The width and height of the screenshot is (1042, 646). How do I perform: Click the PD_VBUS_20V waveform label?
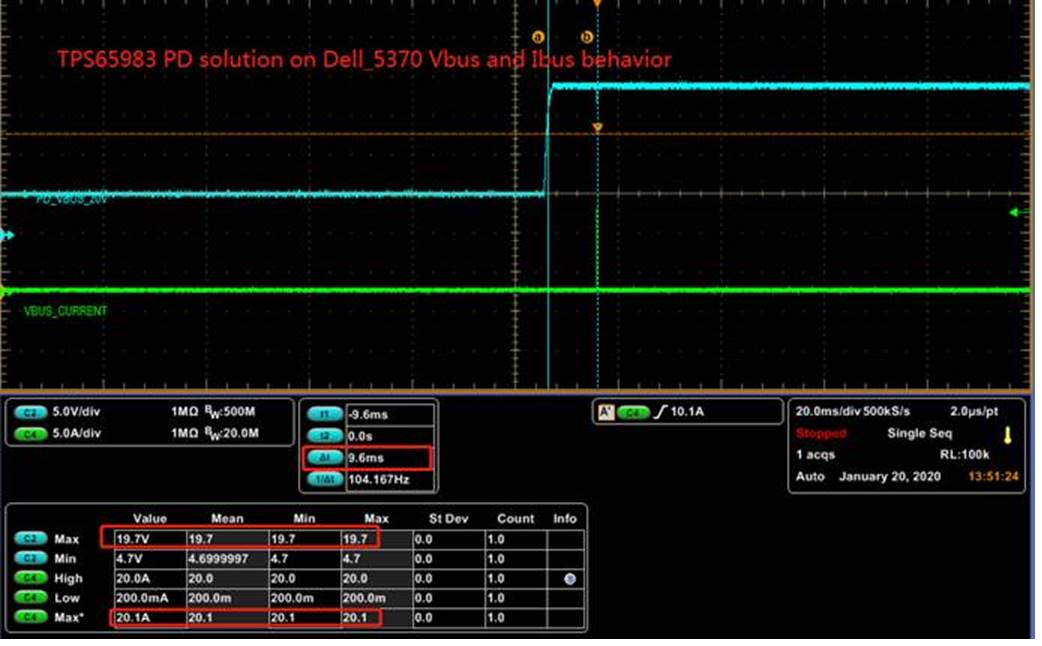click(70, 200)
